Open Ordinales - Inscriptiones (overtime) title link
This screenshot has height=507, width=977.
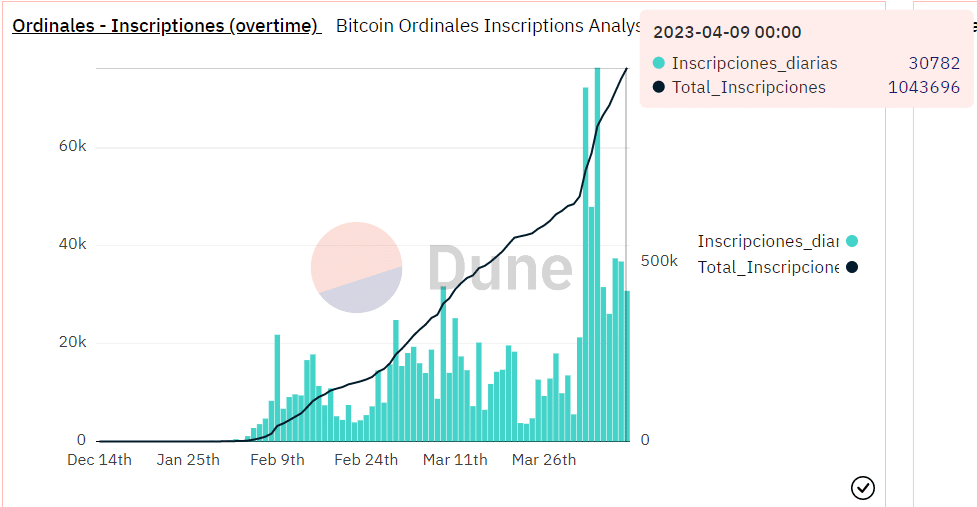click(166, 26)
